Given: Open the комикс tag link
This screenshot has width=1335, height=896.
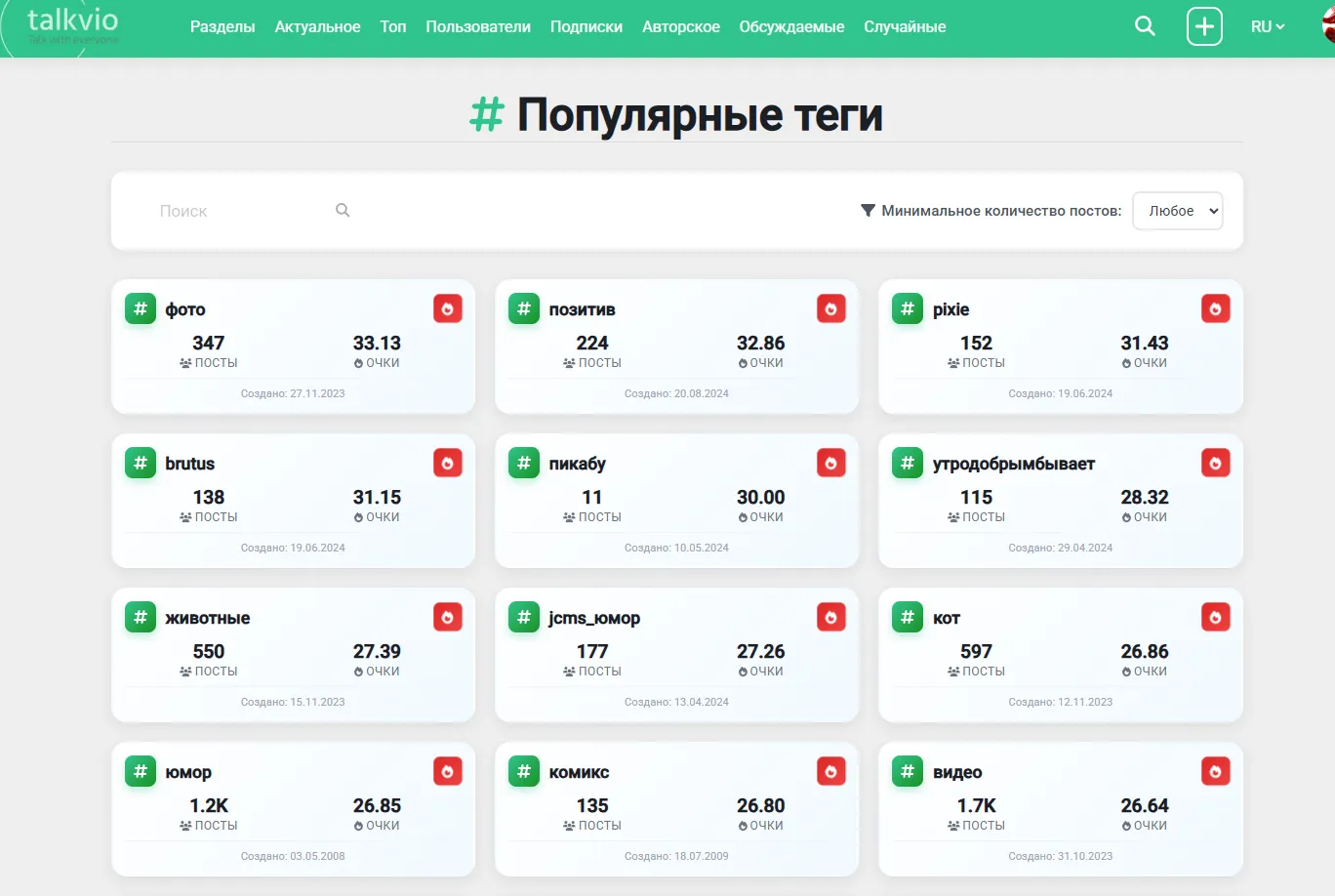Looking at the screenshot, I should [580, 772].
